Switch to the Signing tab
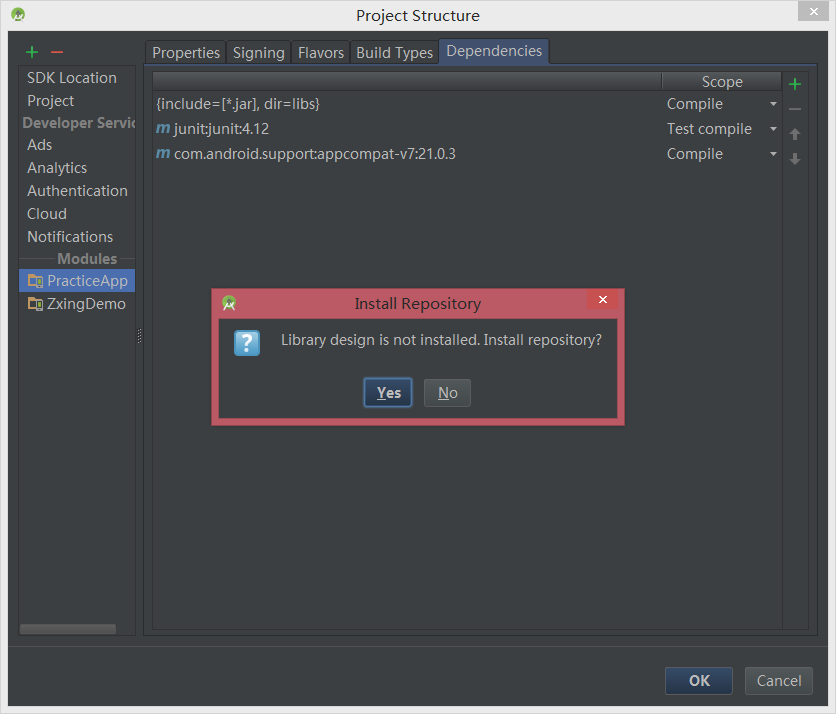Viewport: 836px width, 714px height. click(x=259, y=53)
